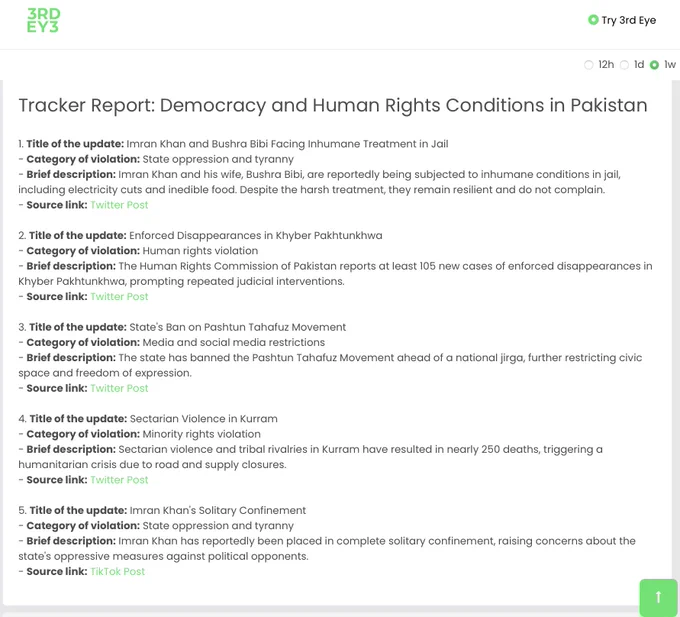680x617 pixels.
Task: Click category 'Media and social media restrictions'
Action: coord(233,343)
